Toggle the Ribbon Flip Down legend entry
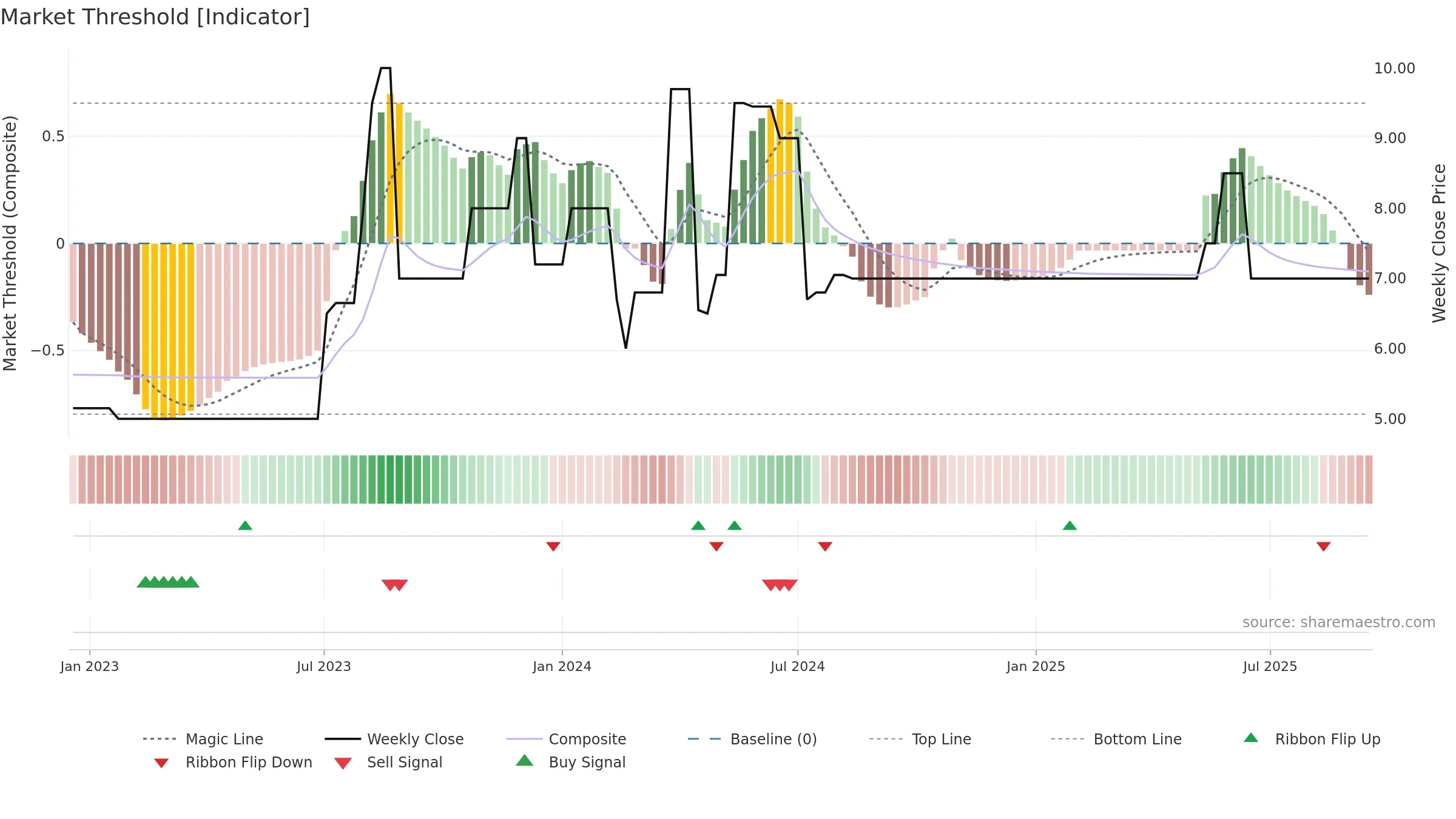The image size is (1456, 819). 232,762
